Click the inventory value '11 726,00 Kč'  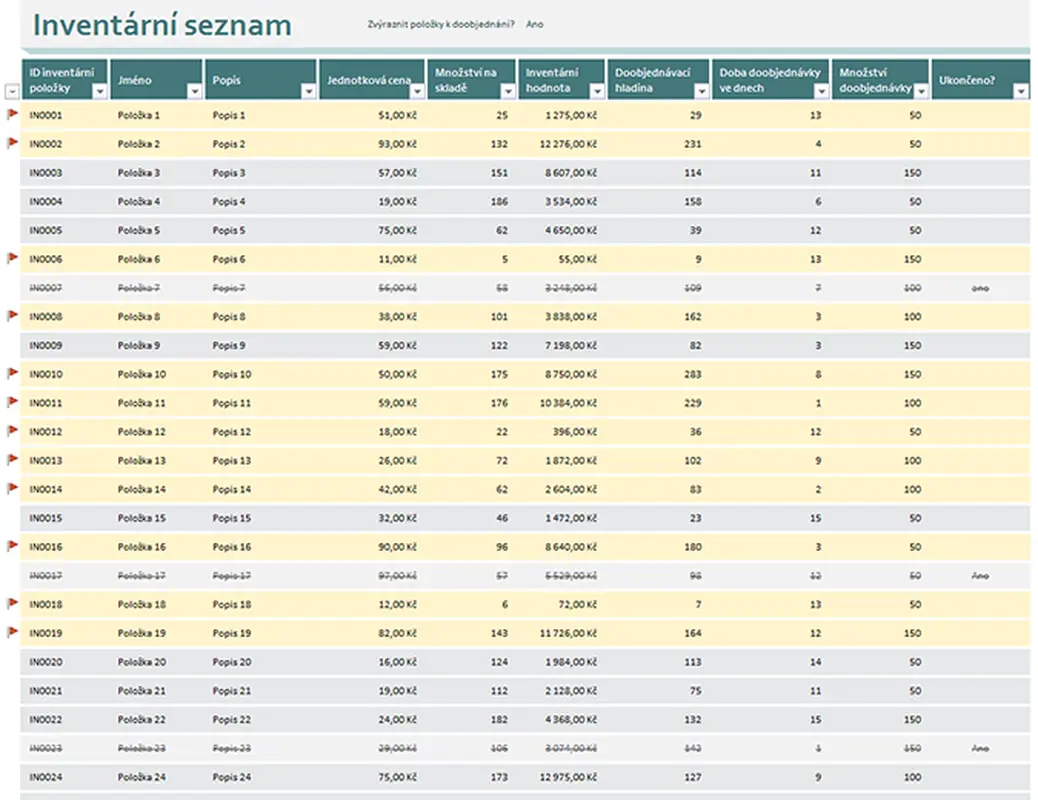568,634
